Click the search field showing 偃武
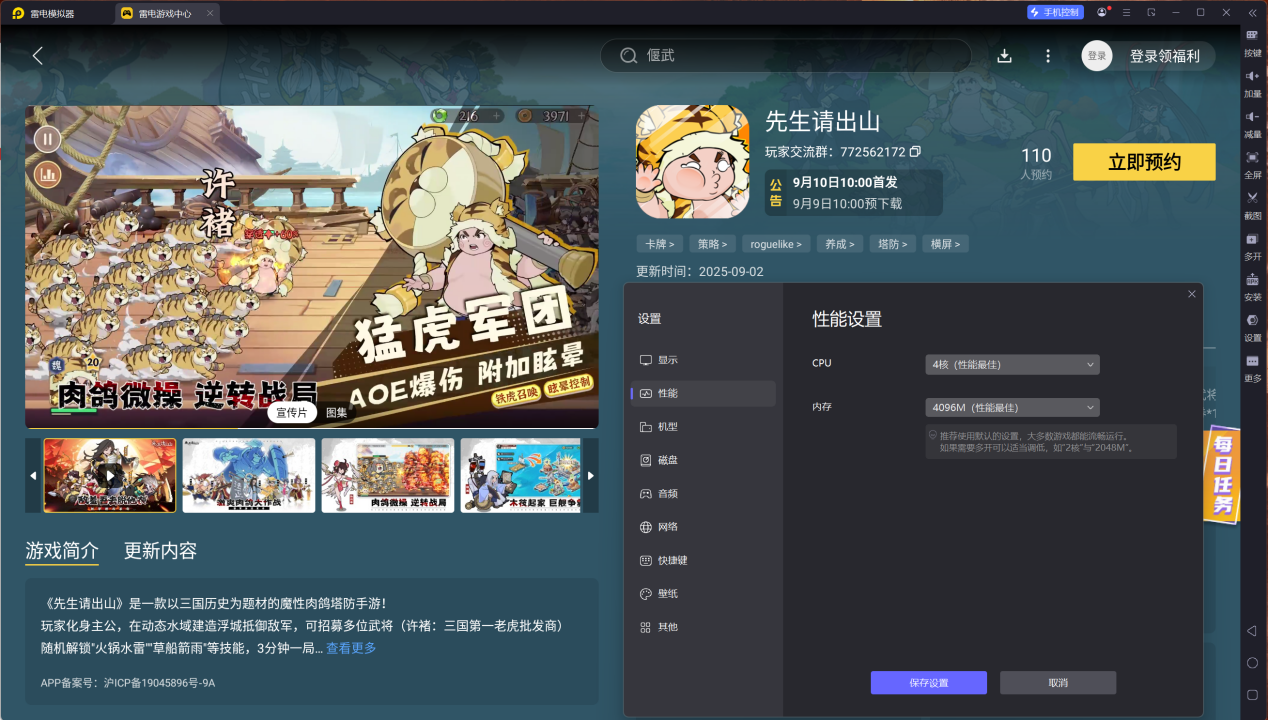Viewport: 1268px width, 720px height. tap(786, 56)
